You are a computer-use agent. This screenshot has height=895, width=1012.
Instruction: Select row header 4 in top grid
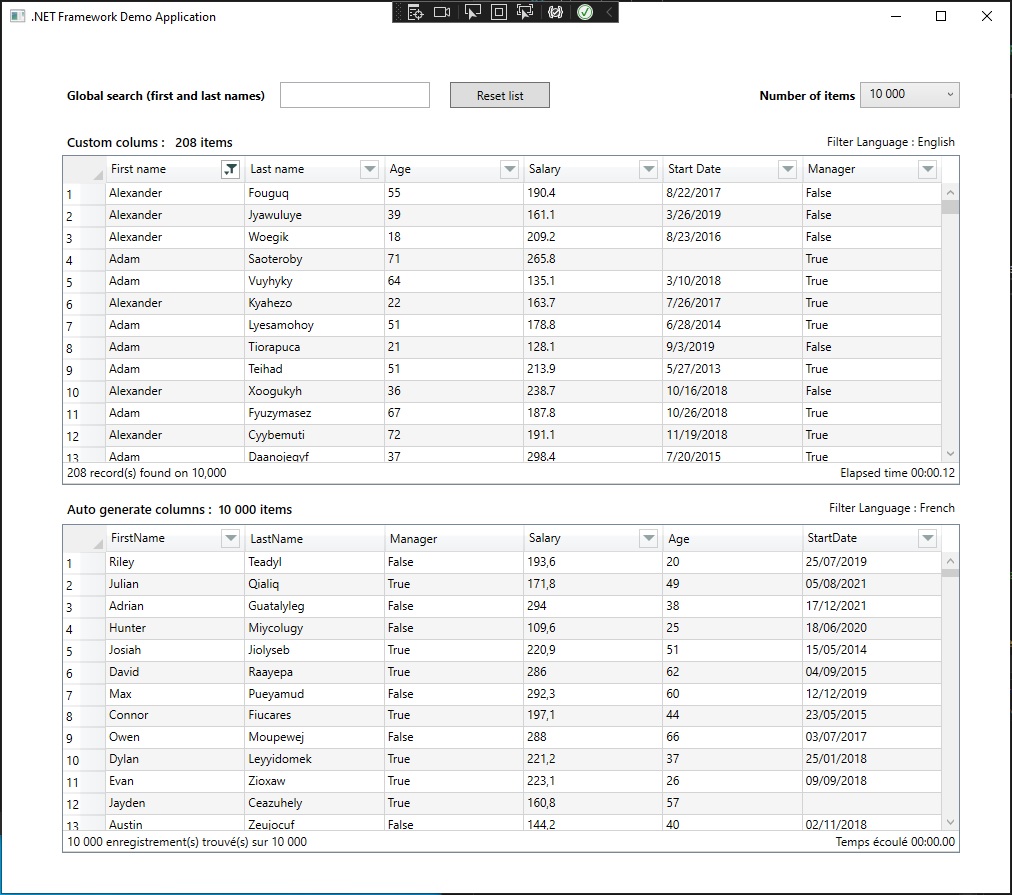coord(84,259)
